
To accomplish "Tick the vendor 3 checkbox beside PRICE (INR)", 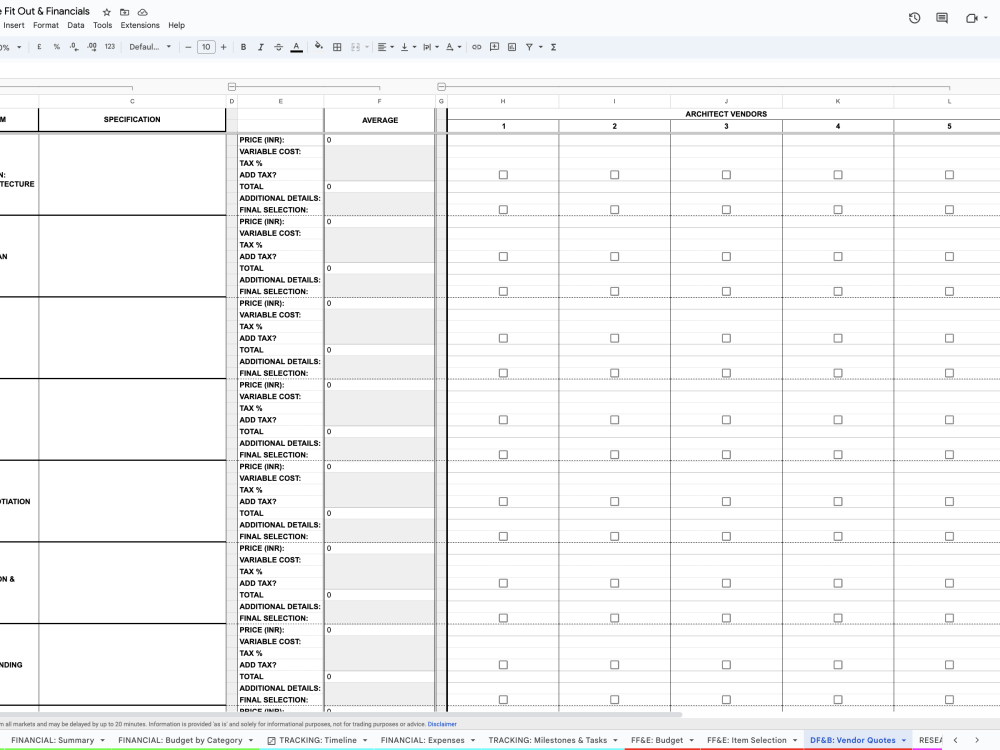I will point(724,172).
